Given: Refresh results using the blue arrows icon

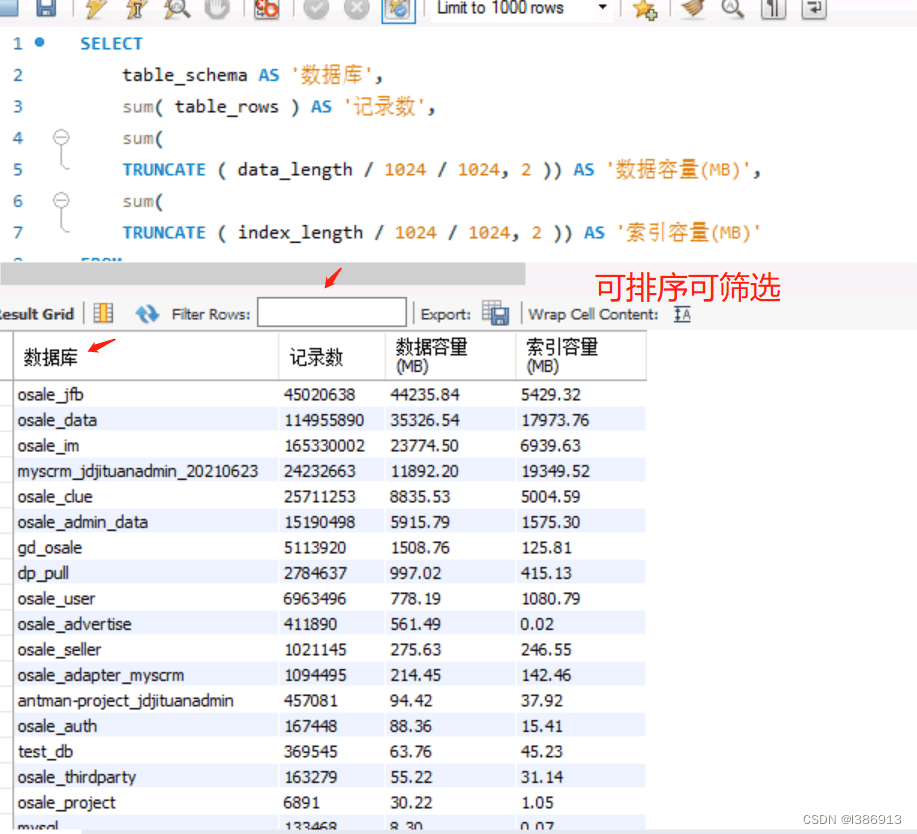Looking at the screenshot, I should click(147, 314).
